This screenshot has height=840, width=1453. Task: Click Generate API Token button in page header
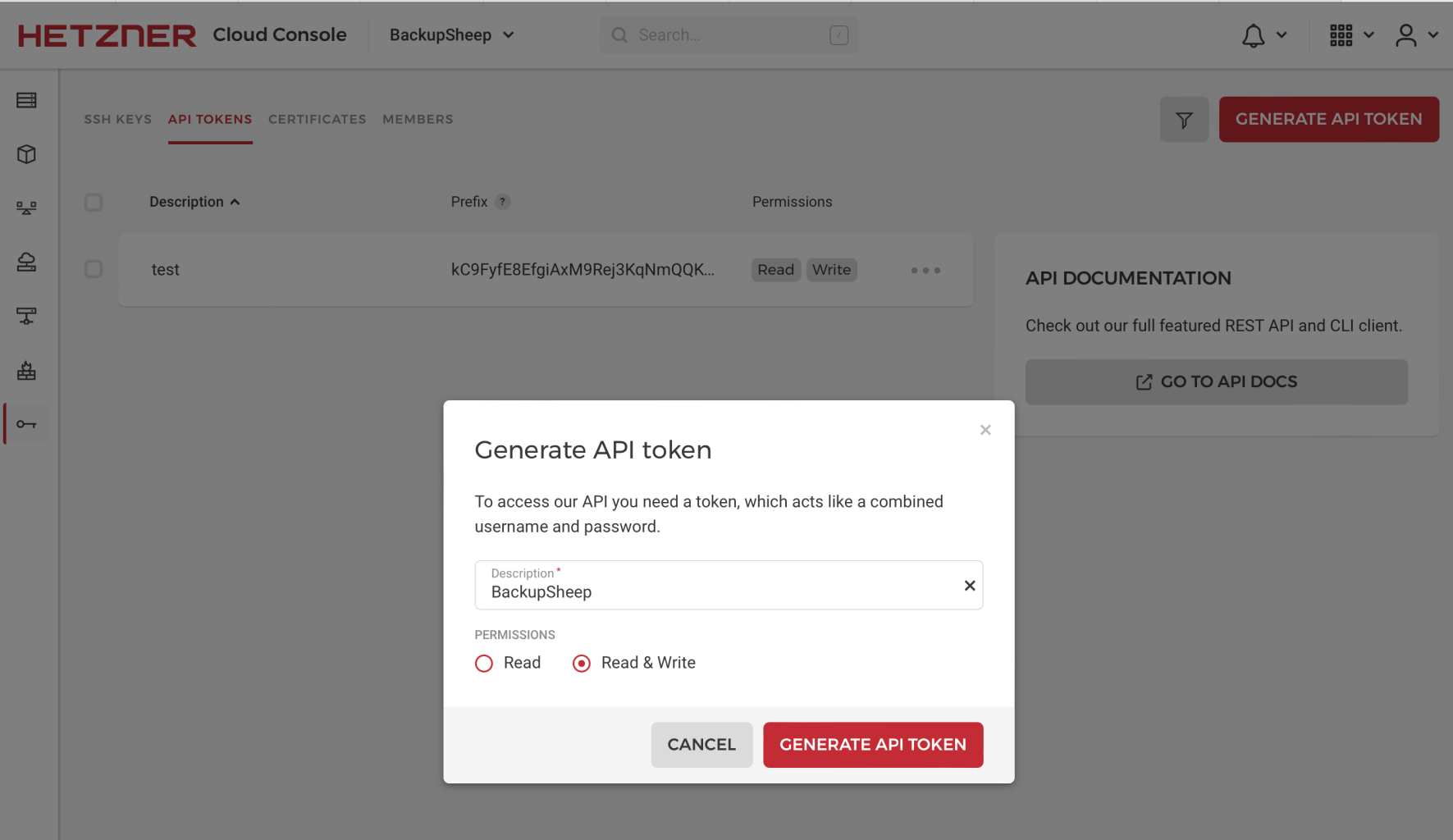coord(1329,120)
